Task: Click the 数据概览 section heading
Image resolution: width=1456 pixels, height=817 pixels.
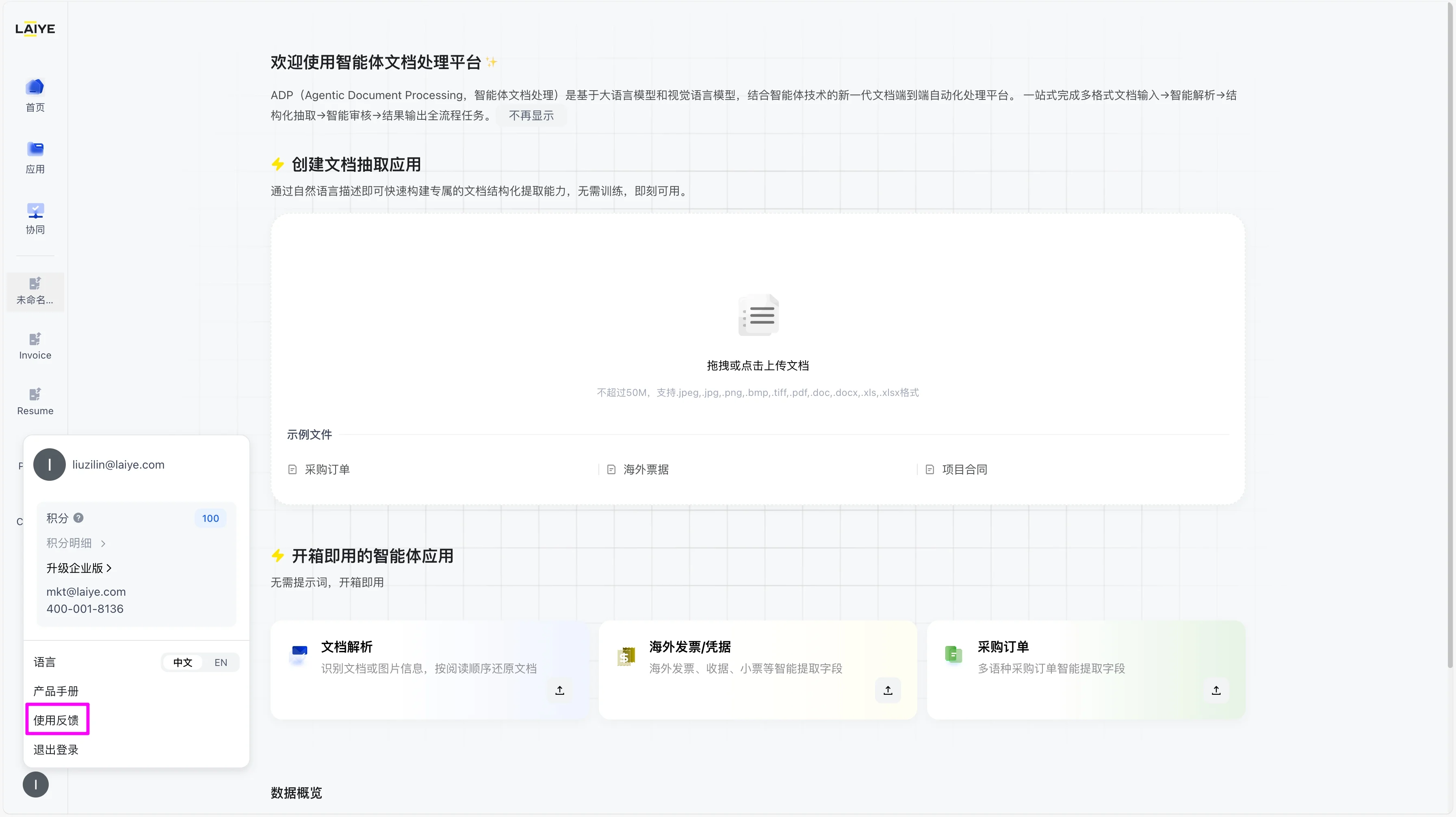Action: coord(296,793)
